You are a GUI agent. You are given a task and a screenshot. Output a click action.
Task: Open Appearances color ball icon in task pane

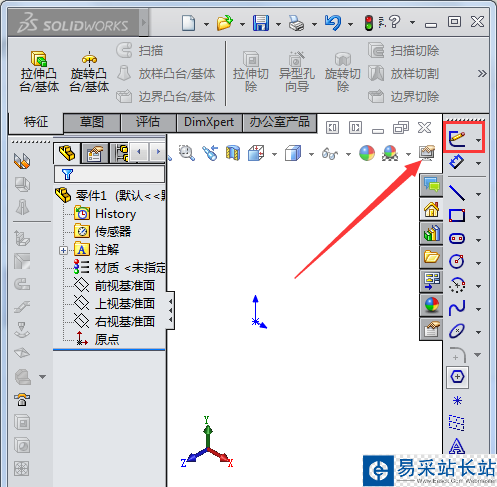point(431,305)
